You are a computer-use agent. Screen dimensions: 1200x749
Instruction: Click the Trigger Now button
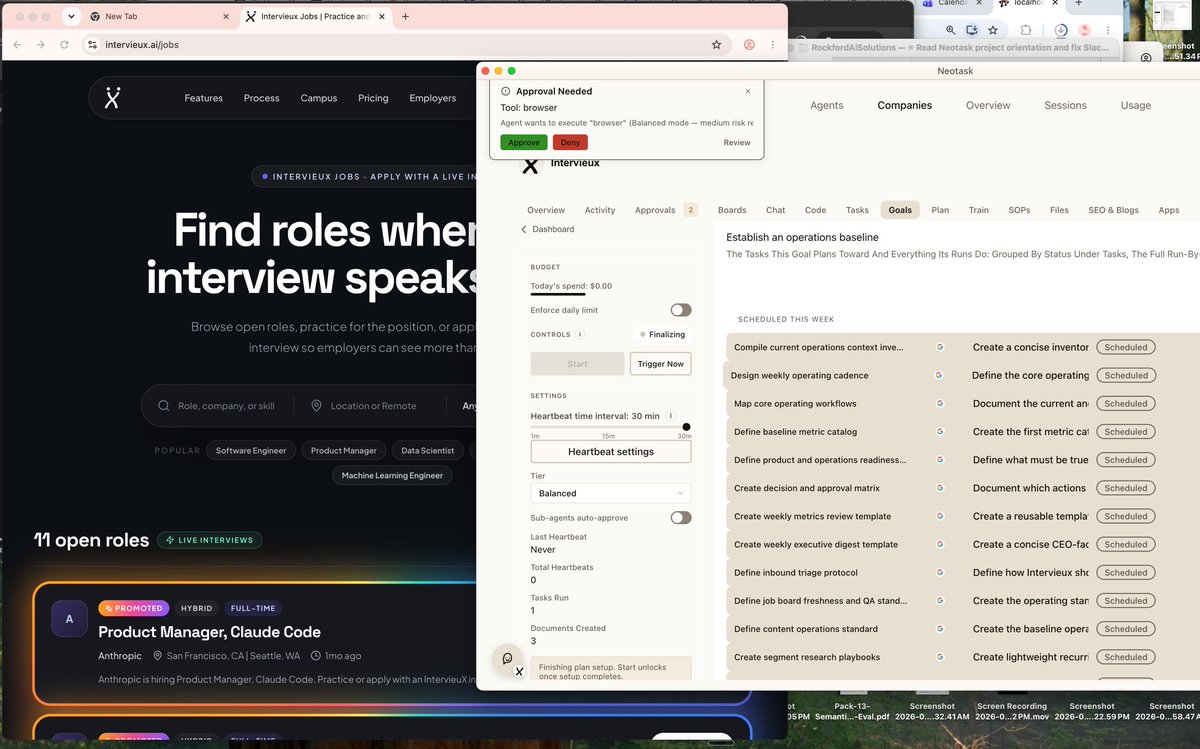tap(660, 364)
